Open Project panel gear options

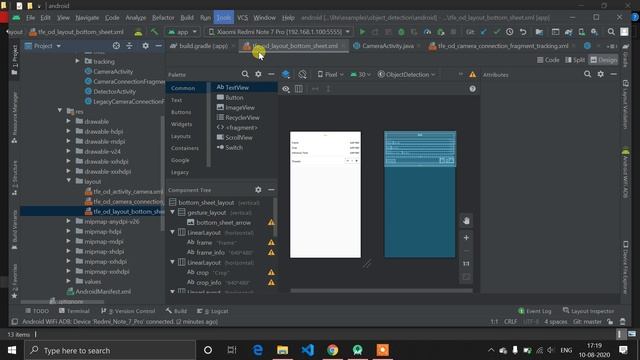pyautogui.click(x=145, y=46)
